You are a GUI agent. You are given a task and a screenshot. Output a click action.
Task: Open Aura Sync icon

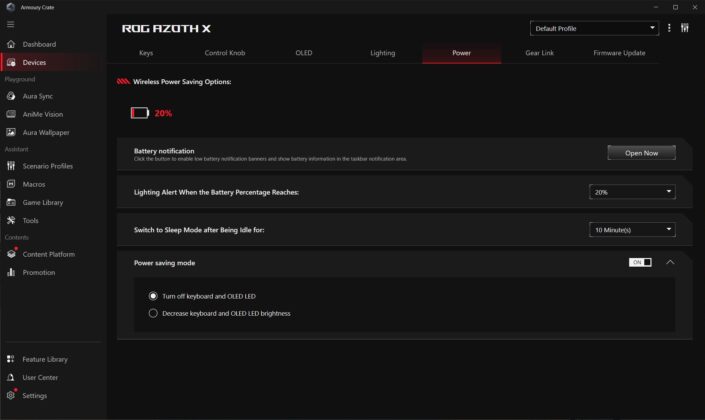coord(11,96)
